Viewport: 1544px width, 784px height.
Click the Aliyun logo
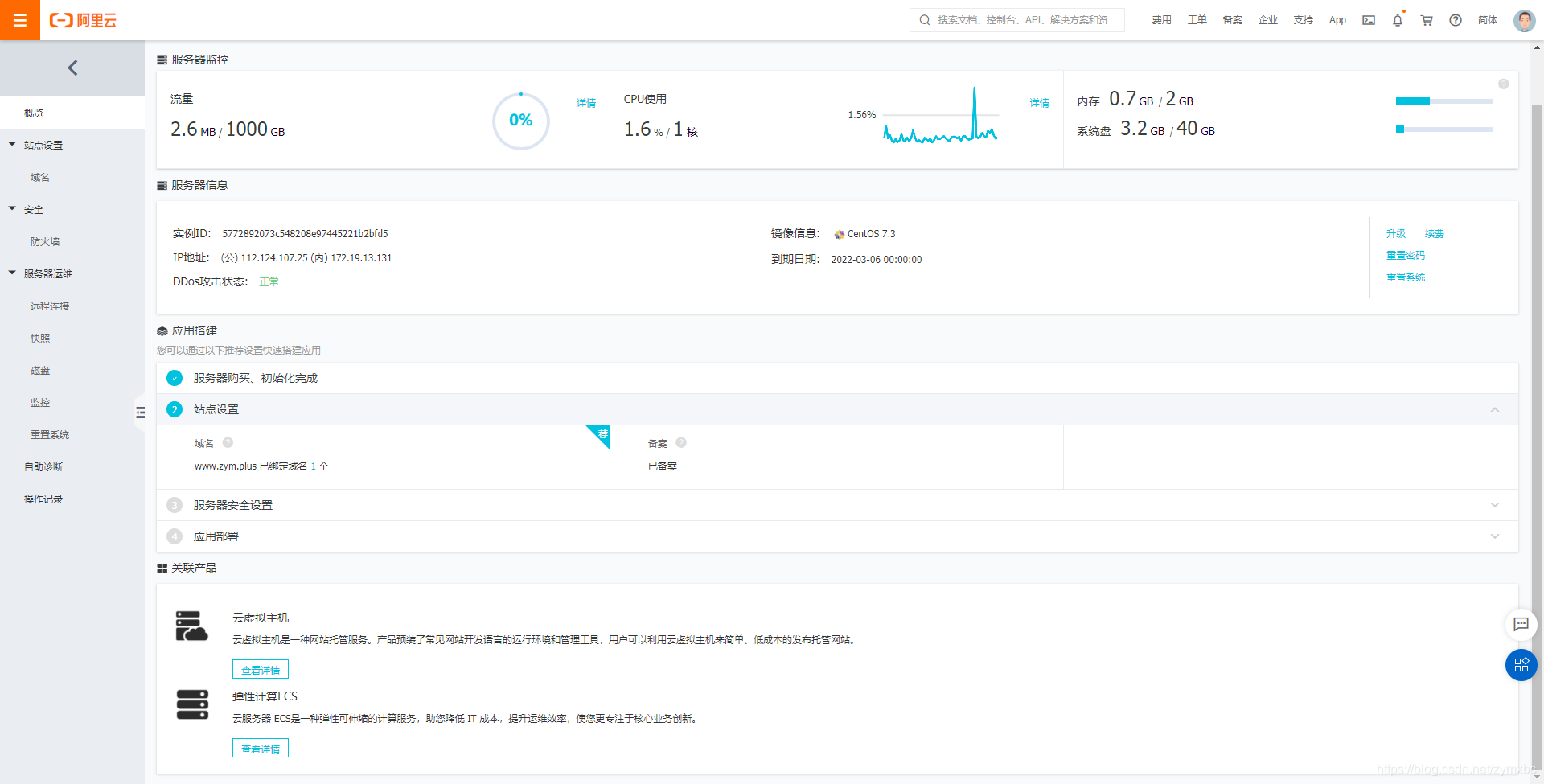[x=83, y=20]
